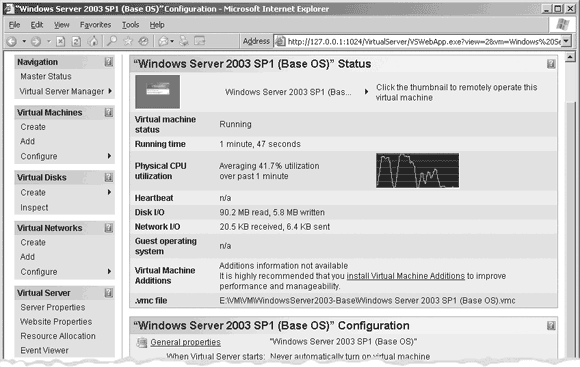Open the Search magnifier toolbar icon
Image resolution: width=580 pixels, height=367 pixels.
coord(112,41)
